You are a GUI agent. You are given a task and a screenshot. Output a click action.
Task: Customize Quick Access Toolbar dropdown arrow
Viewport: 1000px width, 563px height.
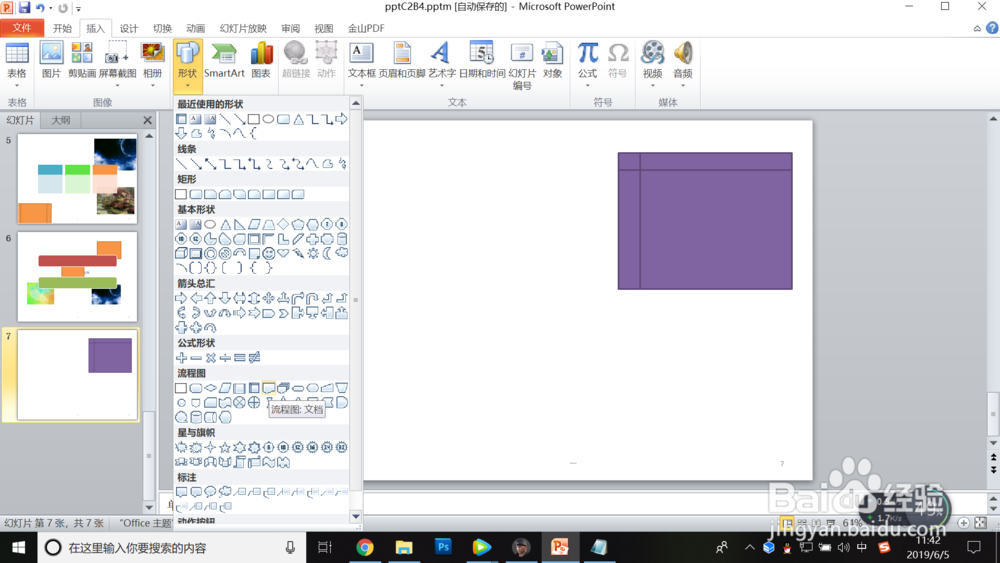click(x=78, y=8)
